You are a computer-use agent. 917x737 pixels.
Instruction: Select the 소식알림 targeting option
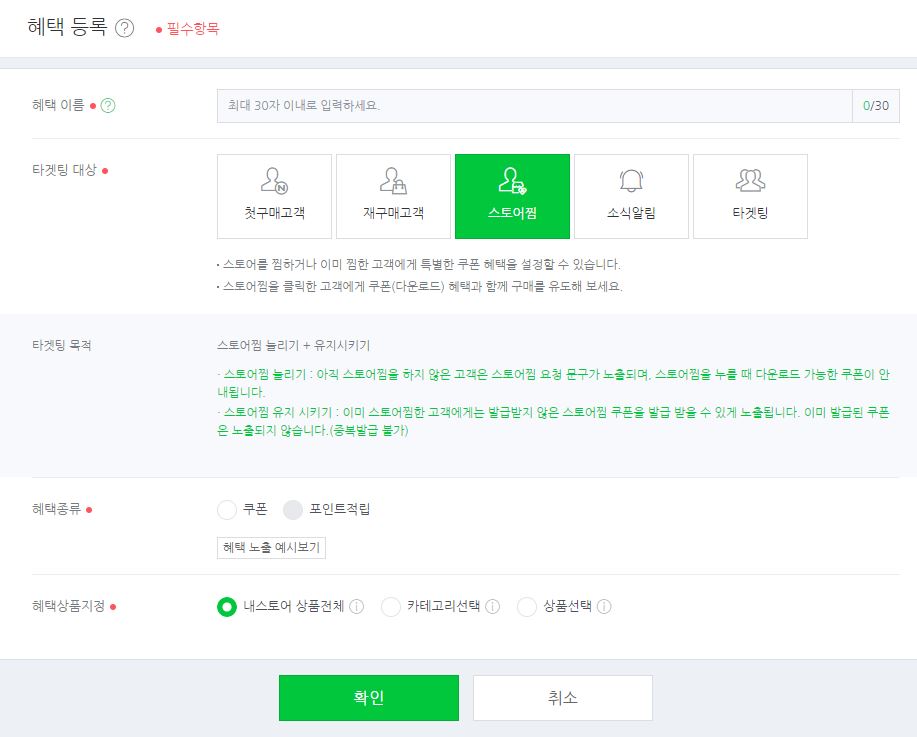tap(632, 197)
